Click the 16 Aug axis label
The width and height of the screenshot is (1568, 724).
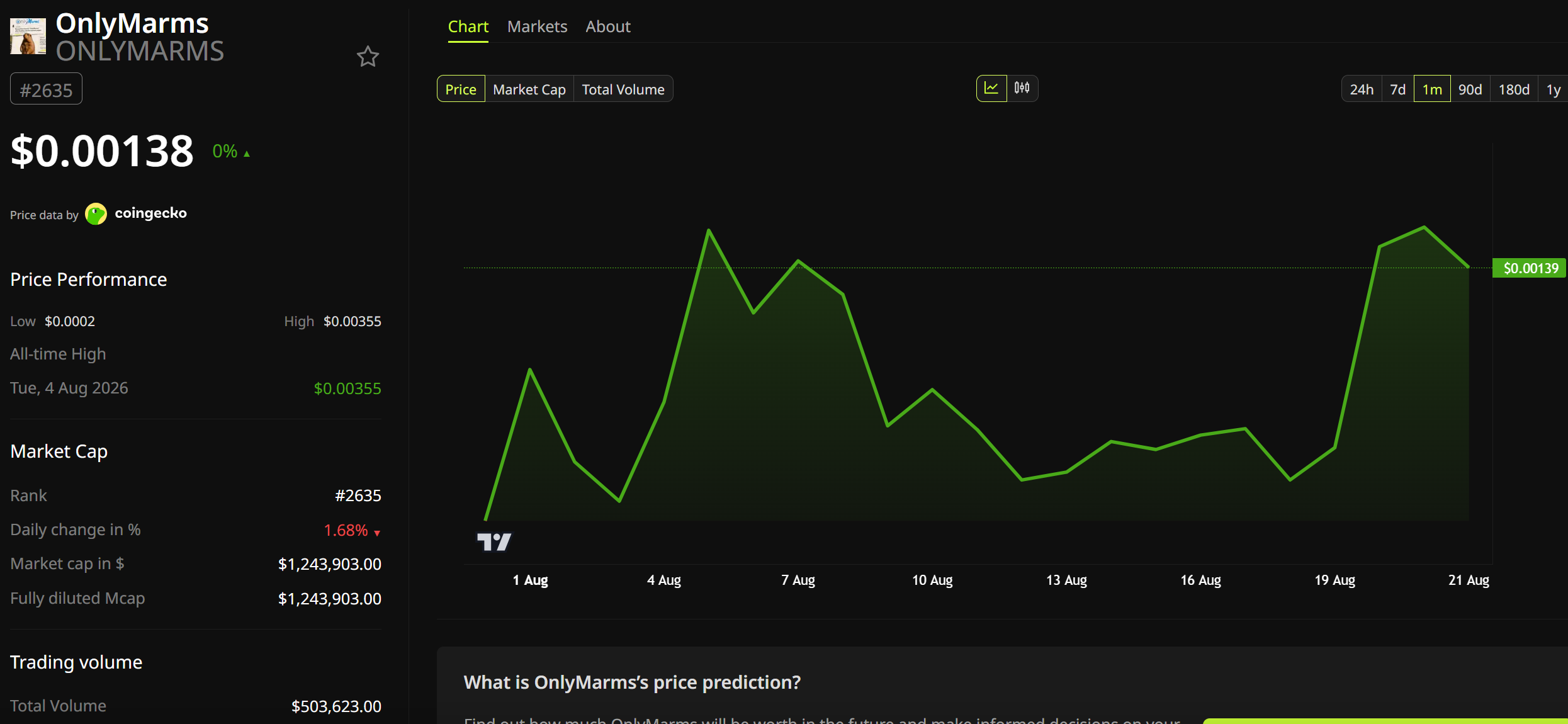pos(1200,580)
